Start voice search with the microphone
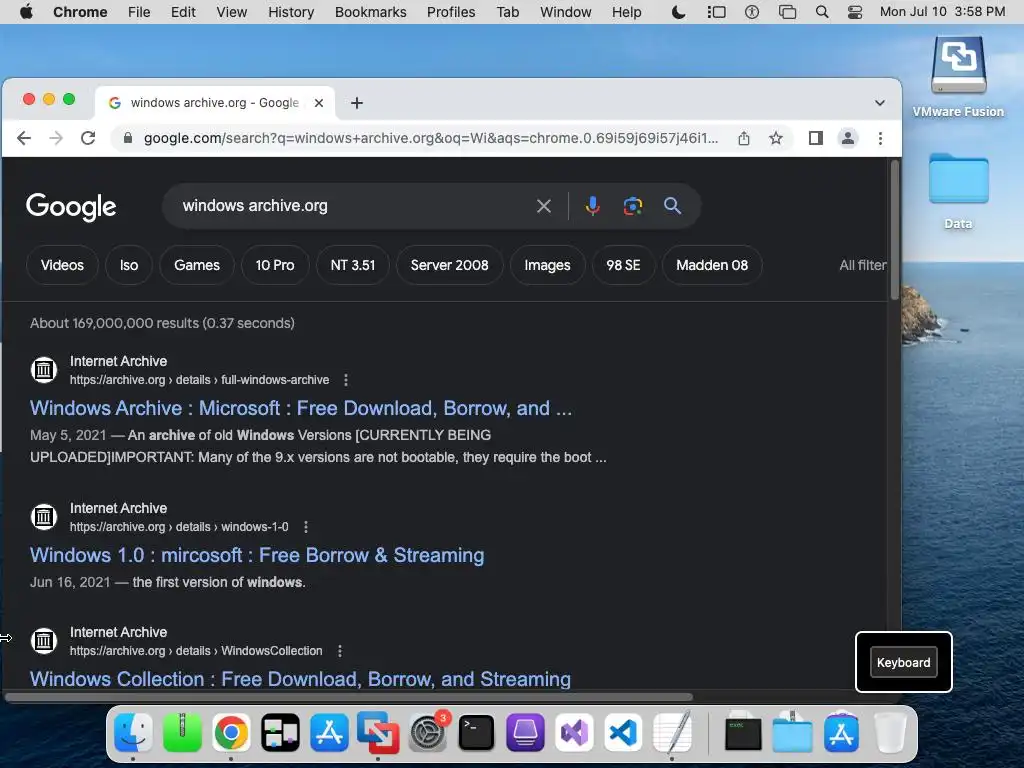Viewport: 1024px width, 768px height. click(592, 206)
